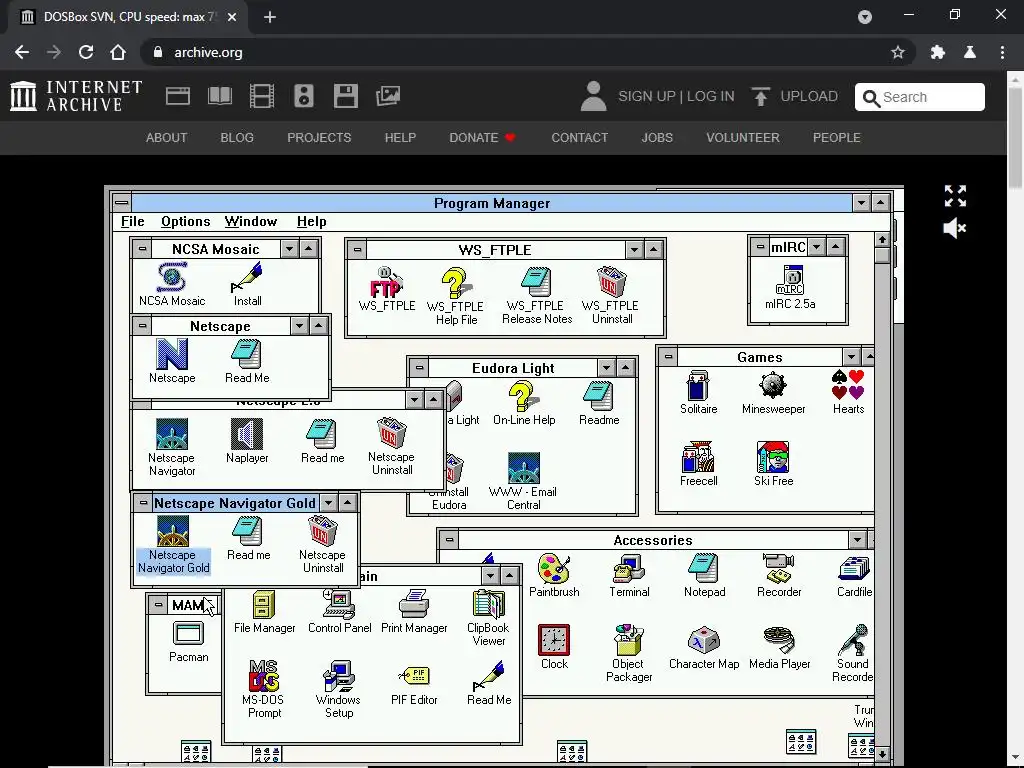Open Program Manager control menu box
Image resolution: width=1024 pixels, height=768 pixels.
(121, 202)
